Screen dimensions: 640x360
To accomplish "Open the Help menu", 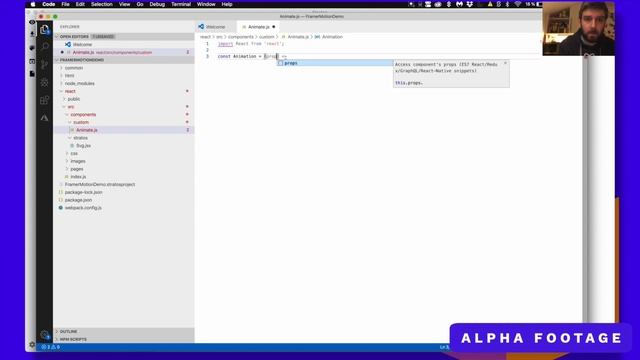I will pyautogui.click(x=227, y=4).
